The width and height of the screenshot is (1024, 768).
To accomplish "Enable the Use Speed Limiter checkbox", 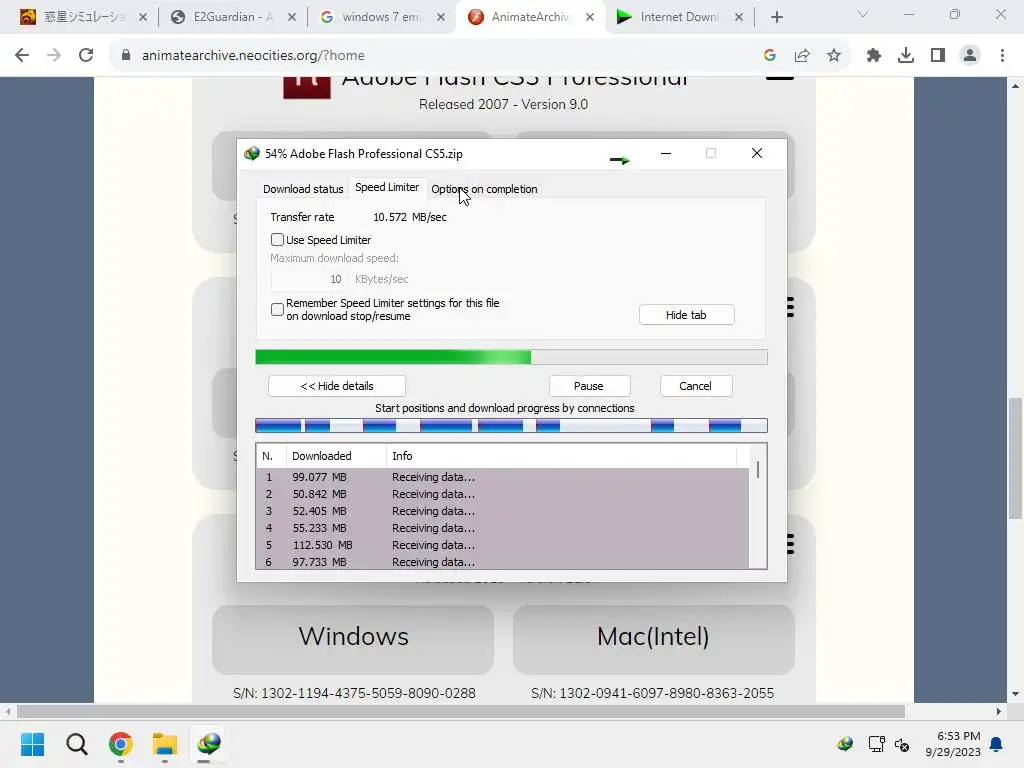I will (x=278, y=240).
